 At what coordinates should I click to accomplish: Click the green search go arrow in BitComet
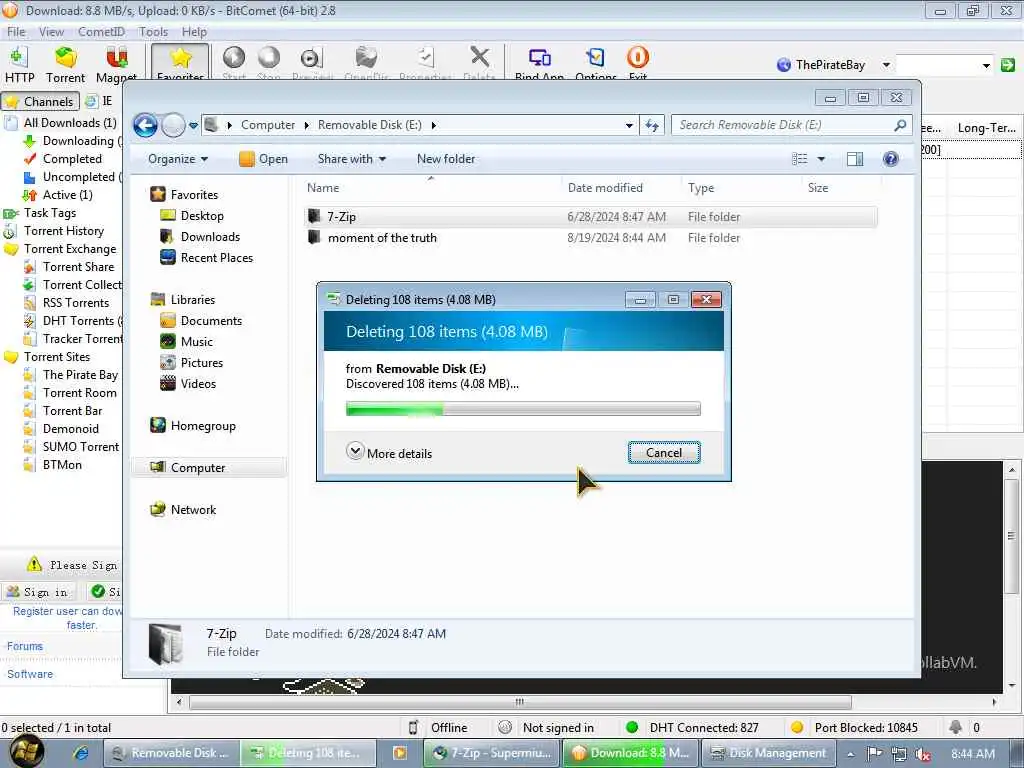click(1008, 65)
